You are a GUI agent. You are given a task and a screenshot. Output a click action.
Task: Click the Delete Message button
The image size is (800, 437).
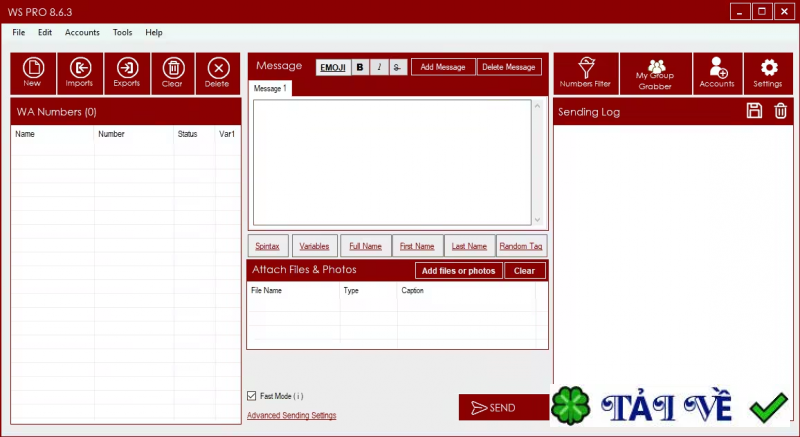tap(509, 67)
